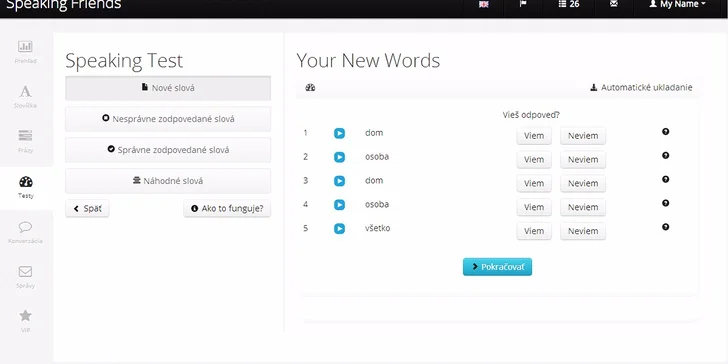The image size is (728, 364).
Task: Play audio for word 1 dom
Action: pyautogui.click(x=339, y=134)
